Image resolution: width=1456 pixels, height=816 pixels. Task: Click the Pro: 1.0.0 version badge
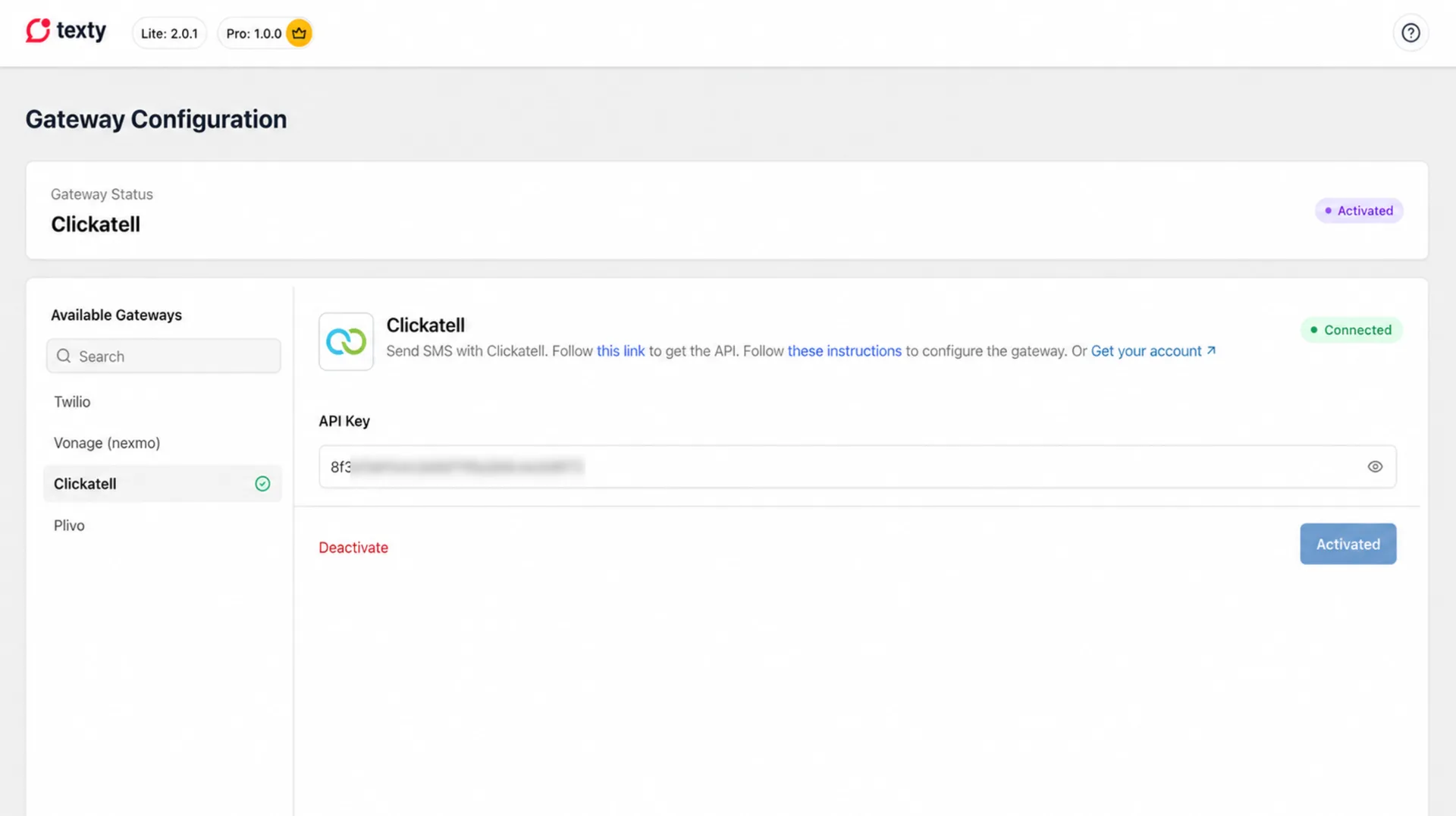point(265,33)
